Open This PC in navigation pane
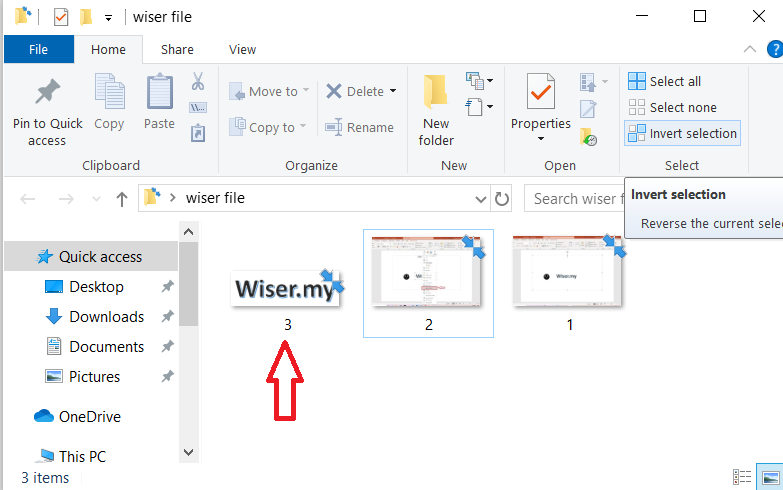This screenshot has height=490, width=783. tap(82, 456)
